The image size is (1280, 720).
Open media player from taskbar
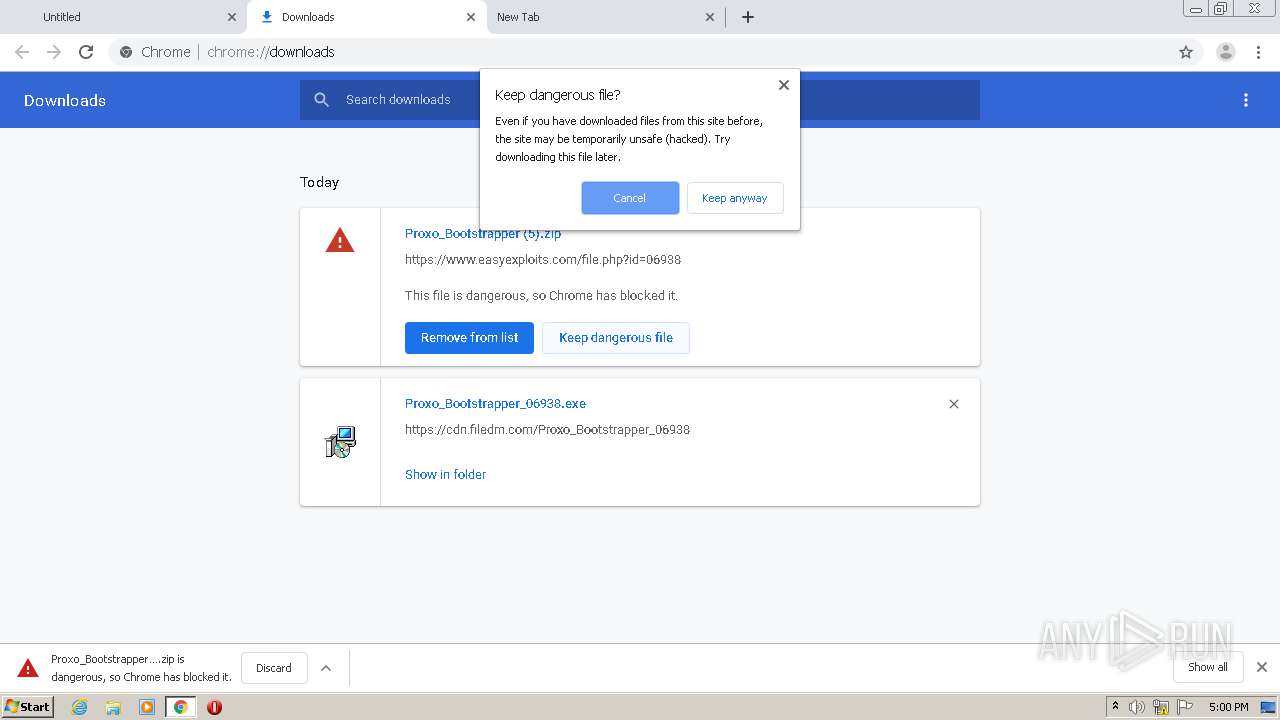pos(147,707)
